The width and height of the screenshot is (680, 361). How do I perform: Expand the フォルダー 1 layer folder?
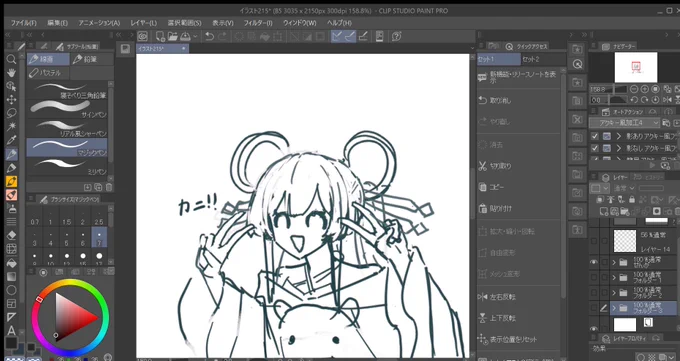(x=614, y=277)
